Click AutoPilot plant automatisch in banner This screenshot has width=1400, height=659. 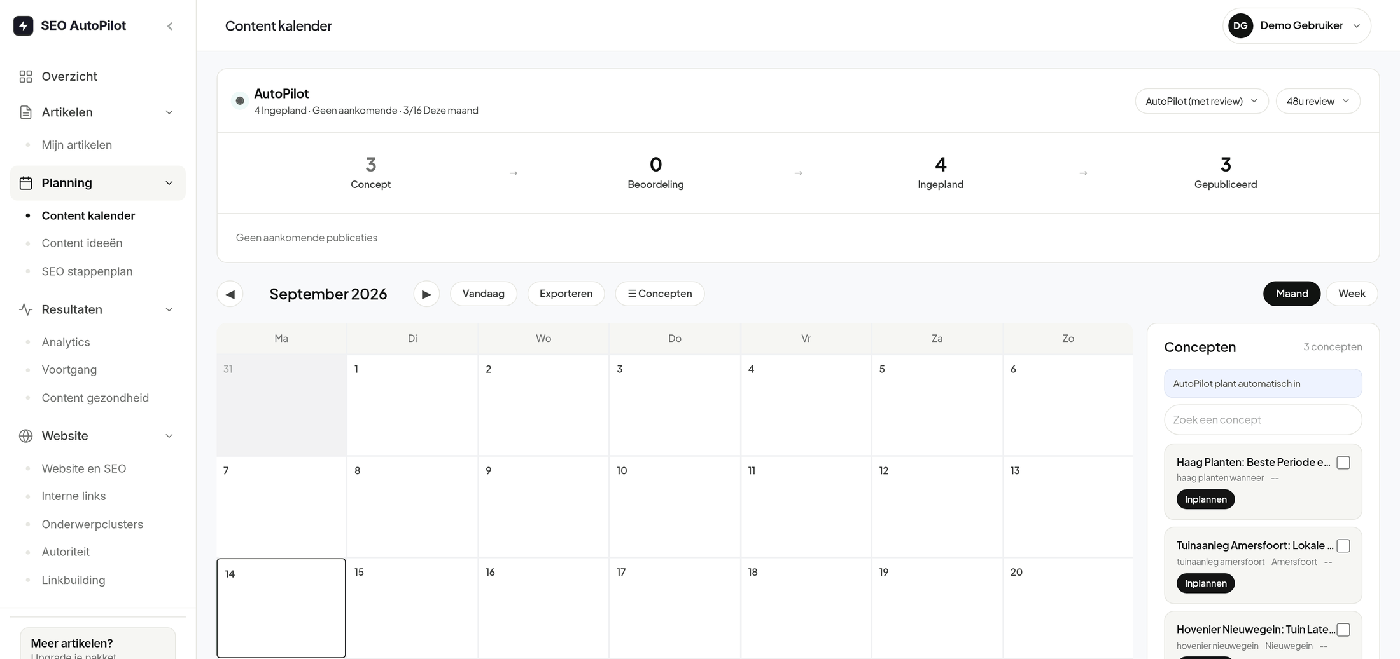tap(1263, 384)
